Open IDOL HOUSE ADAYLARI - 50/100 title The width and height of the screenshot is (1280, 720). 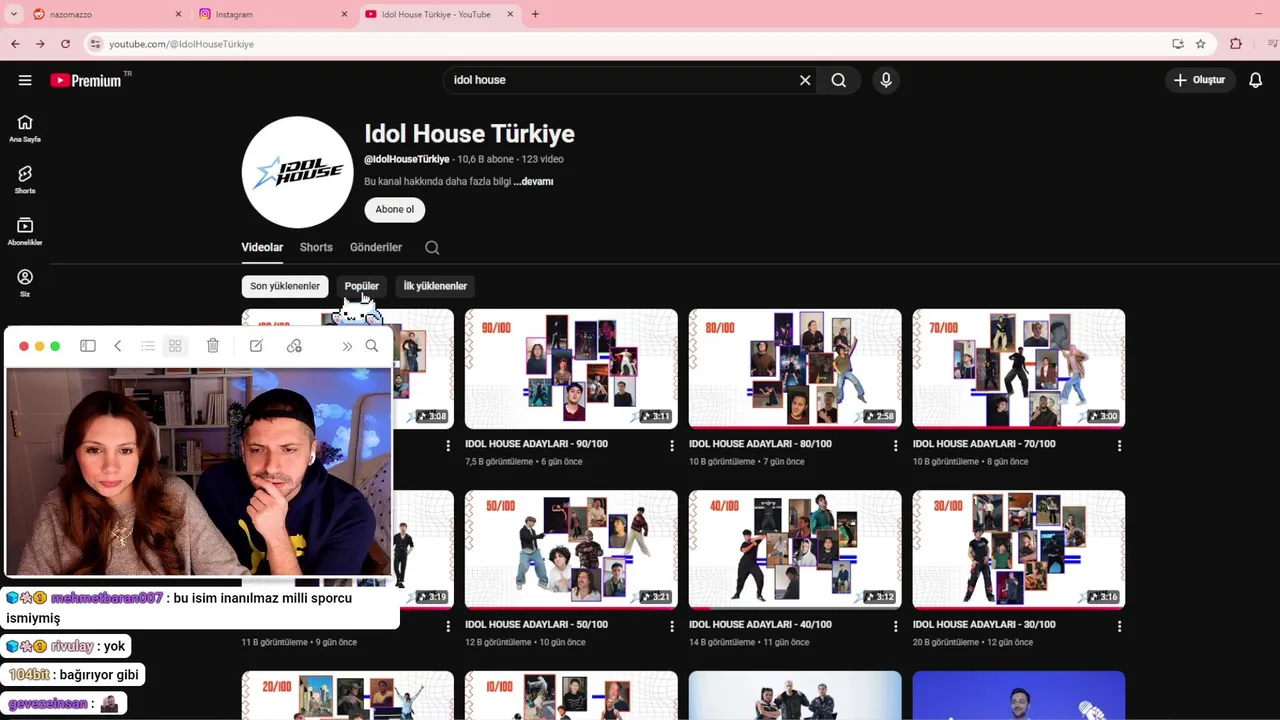pos(536,625)
